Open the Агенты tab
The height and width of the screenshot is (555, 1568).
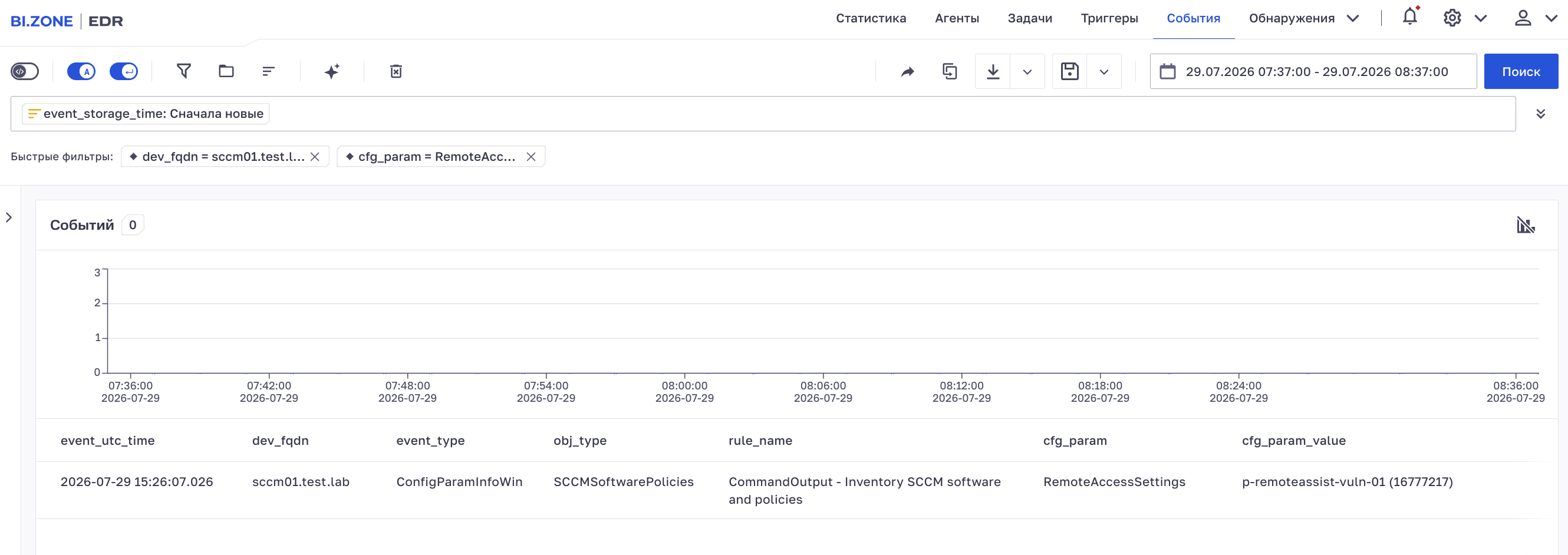[x=957, y=18]
